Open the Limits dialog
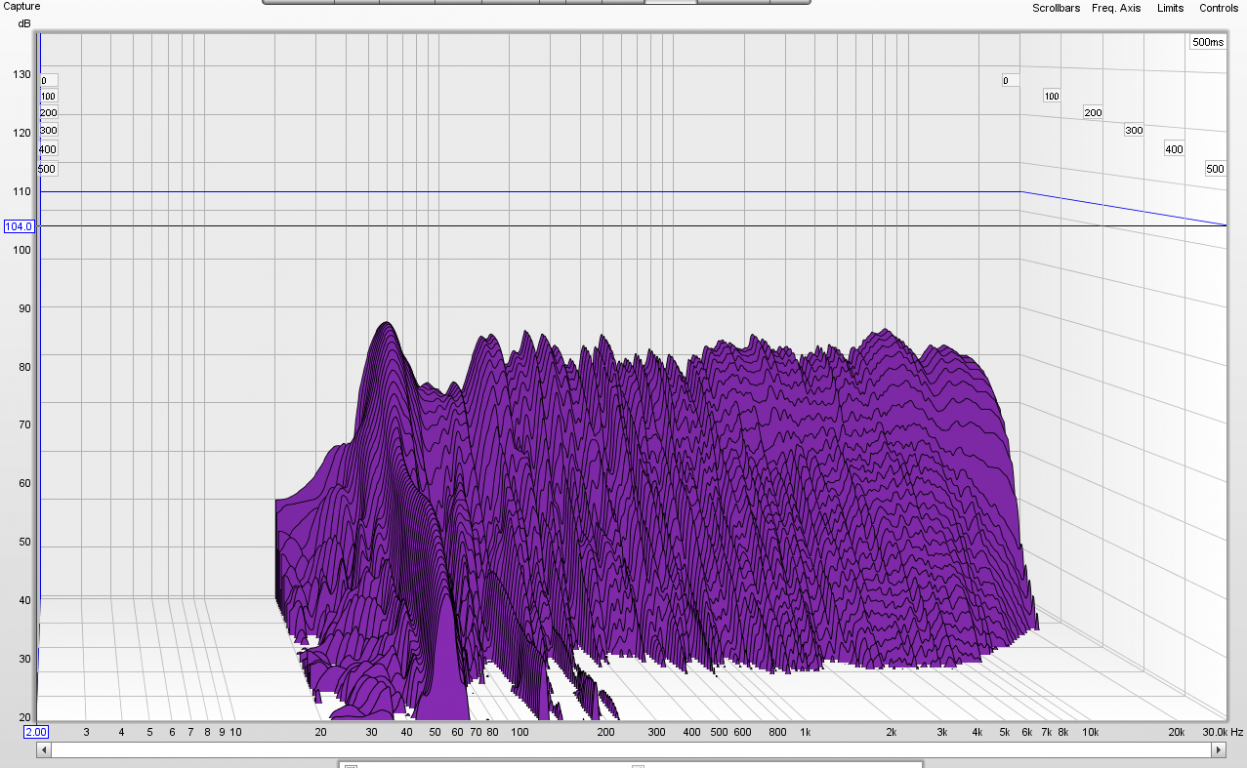The width and height of the screenshot is (1247, 768). pos(1170,8)
